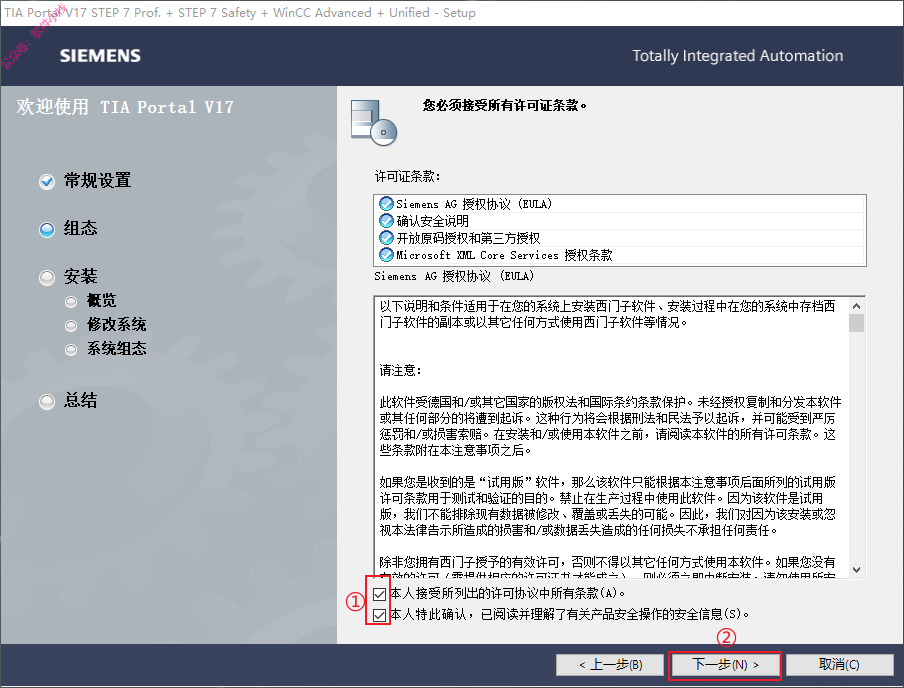Click the installer computer and disc icon

click(x=374, y=122)
